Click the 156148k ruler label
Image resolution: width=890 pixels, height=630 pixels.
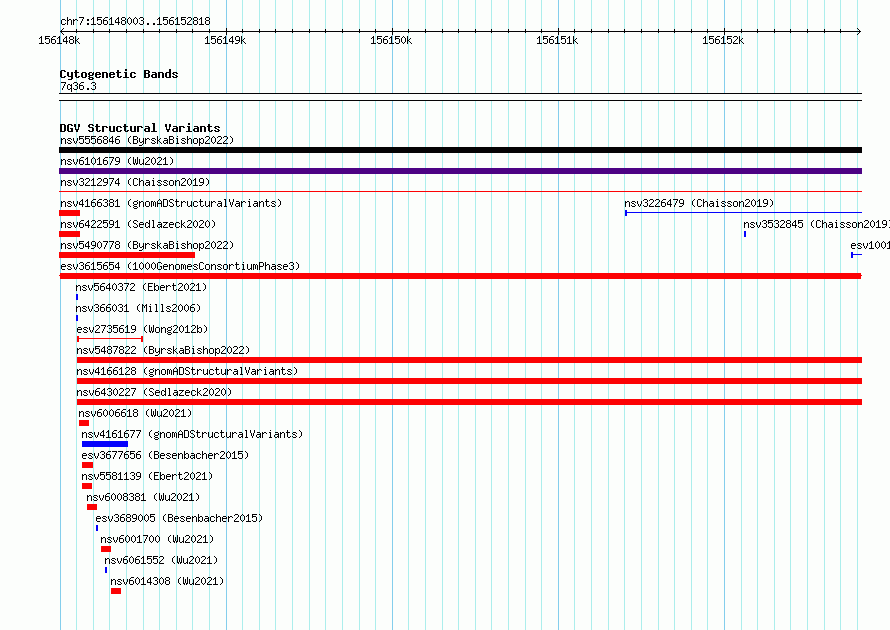click(x=59, y=40)
